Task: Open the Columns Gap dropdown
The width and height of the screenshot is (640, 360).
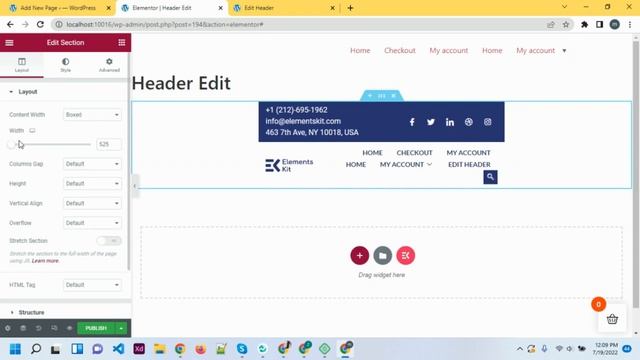Action: click(92, 164)
